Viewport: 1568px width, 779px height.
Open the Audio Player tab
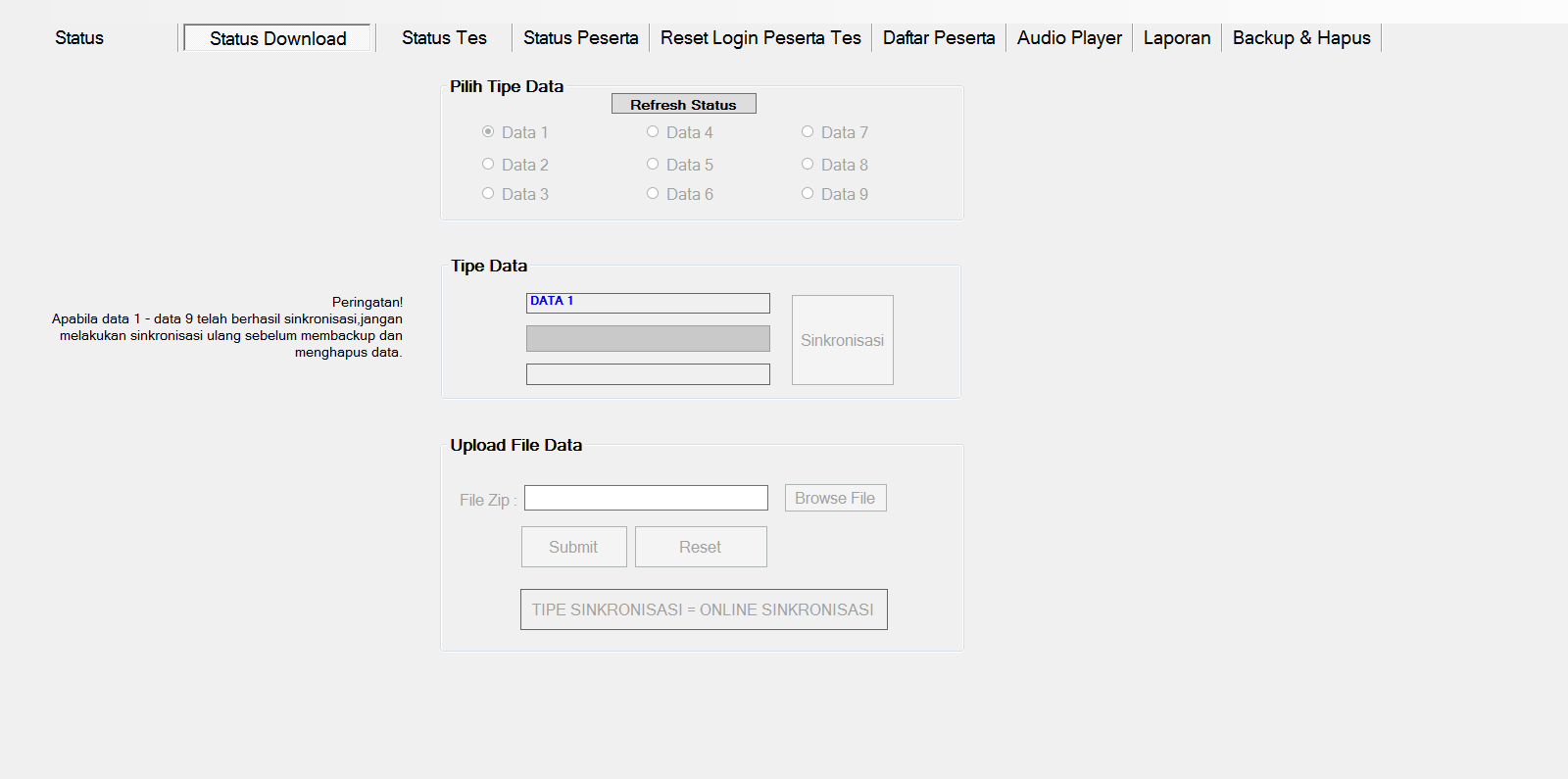(1069, 38)
